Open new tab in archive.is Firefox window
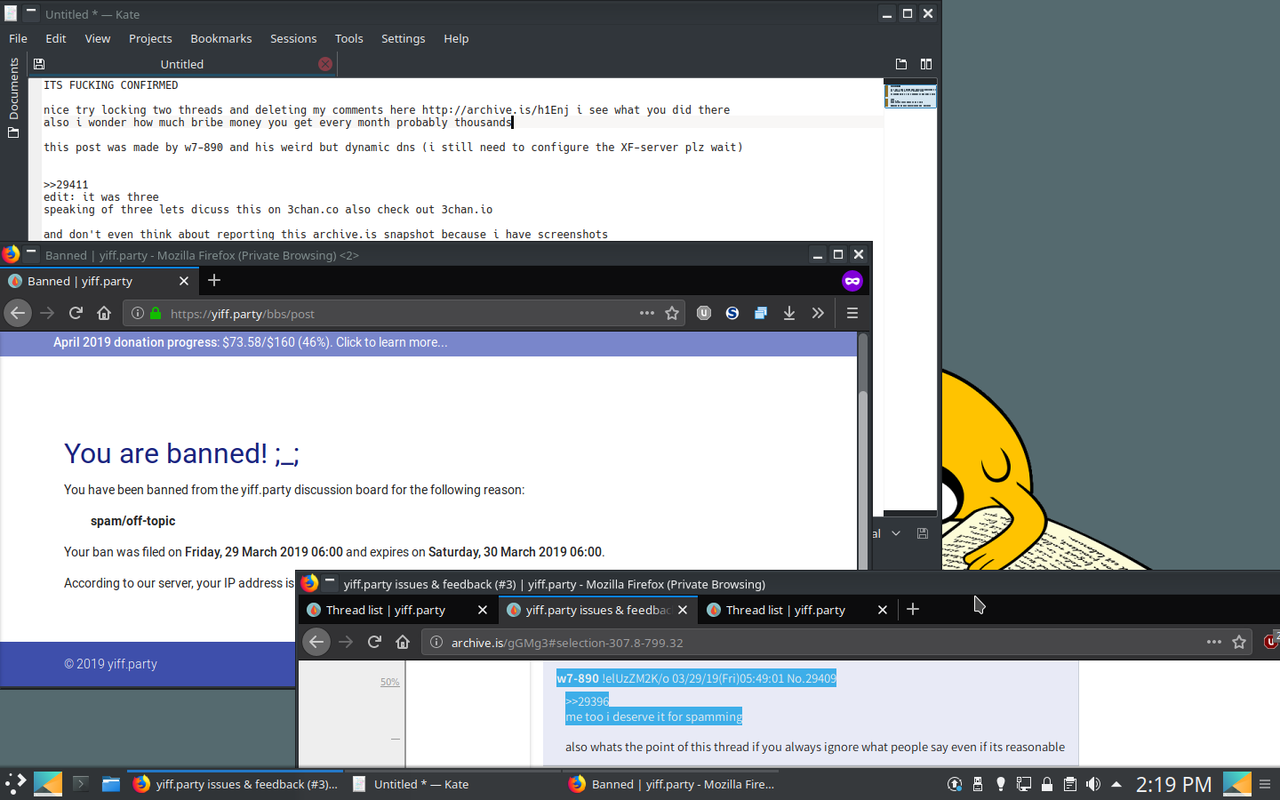Screen dimensions: 1280x800 tap(913, 610)
